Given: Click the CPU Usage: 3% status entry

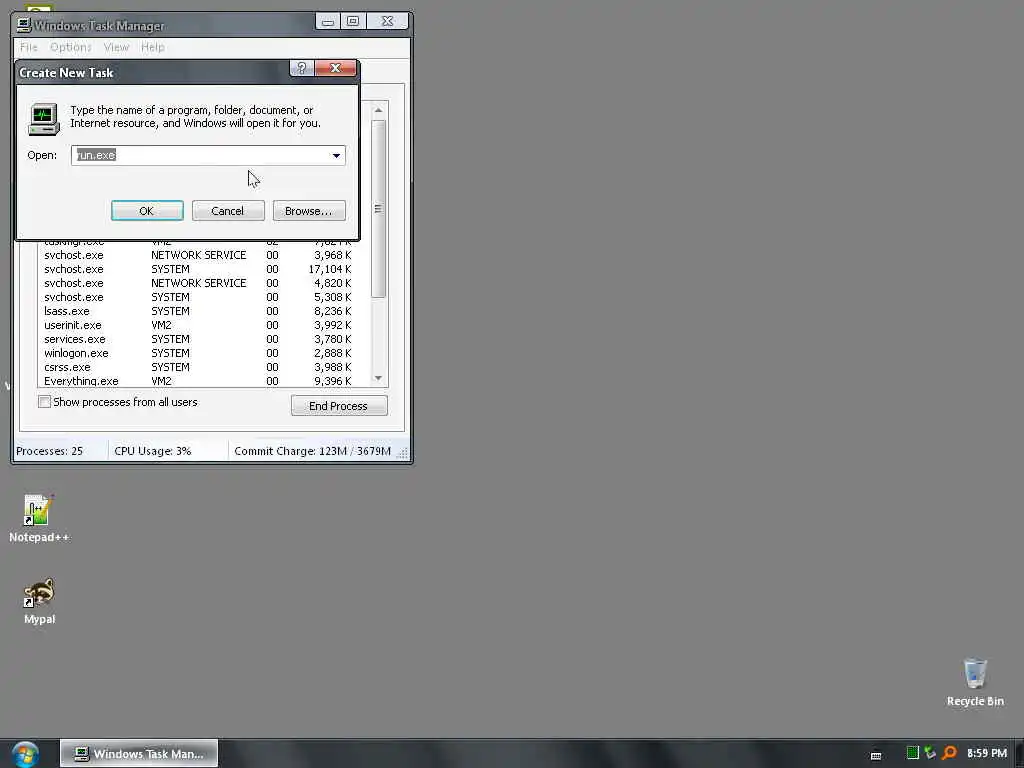Looking at the screenshot, I should click(153, 451).
